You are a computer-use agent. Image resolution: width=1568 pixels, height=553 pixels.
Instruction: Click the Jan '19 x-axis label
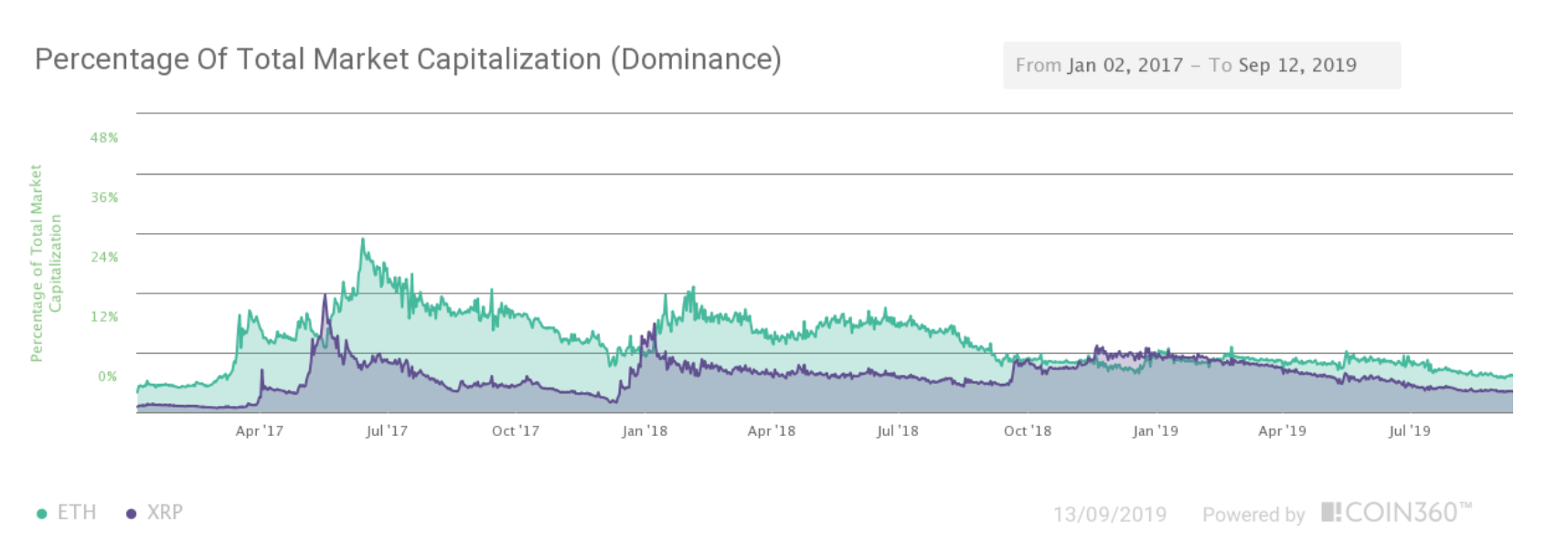click(x=1156, y=431)
